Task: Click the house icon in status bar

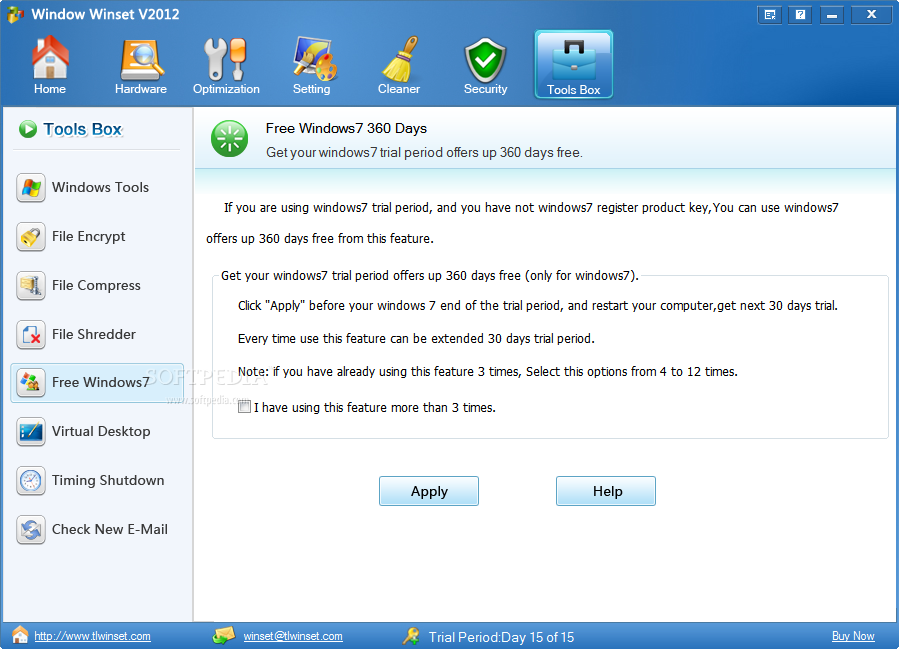Action: tap(20, 635)
